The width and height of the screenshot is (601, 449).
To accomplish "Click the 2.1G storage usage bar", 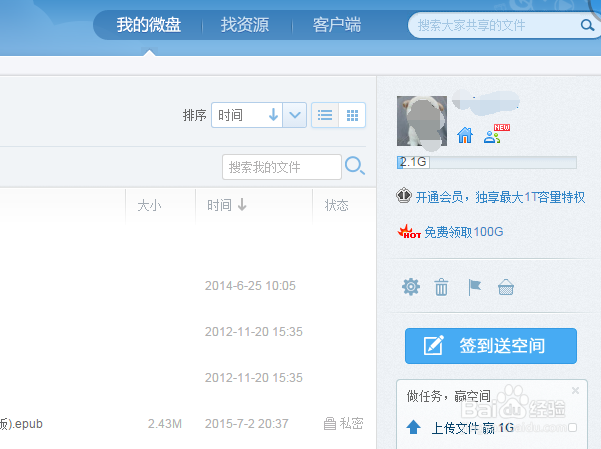I will coord(487,162).
